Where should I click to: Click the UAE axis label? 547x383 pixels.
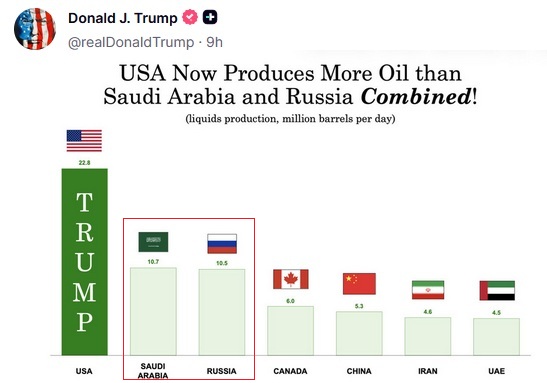[x=496, y=371]
